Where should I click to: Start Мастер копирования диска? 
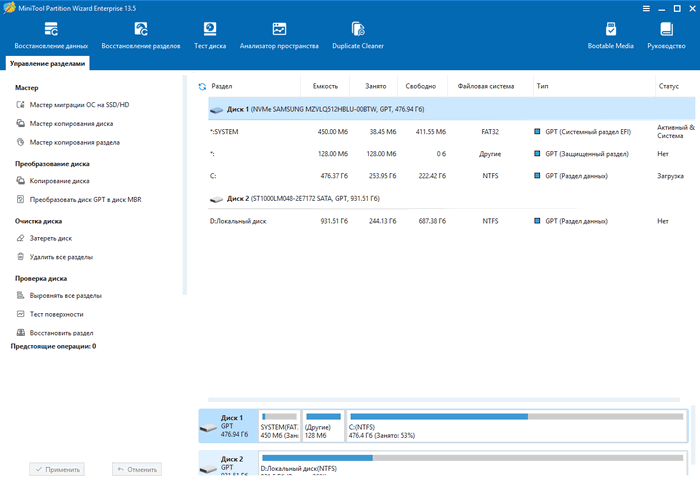(x=71, y=124)
